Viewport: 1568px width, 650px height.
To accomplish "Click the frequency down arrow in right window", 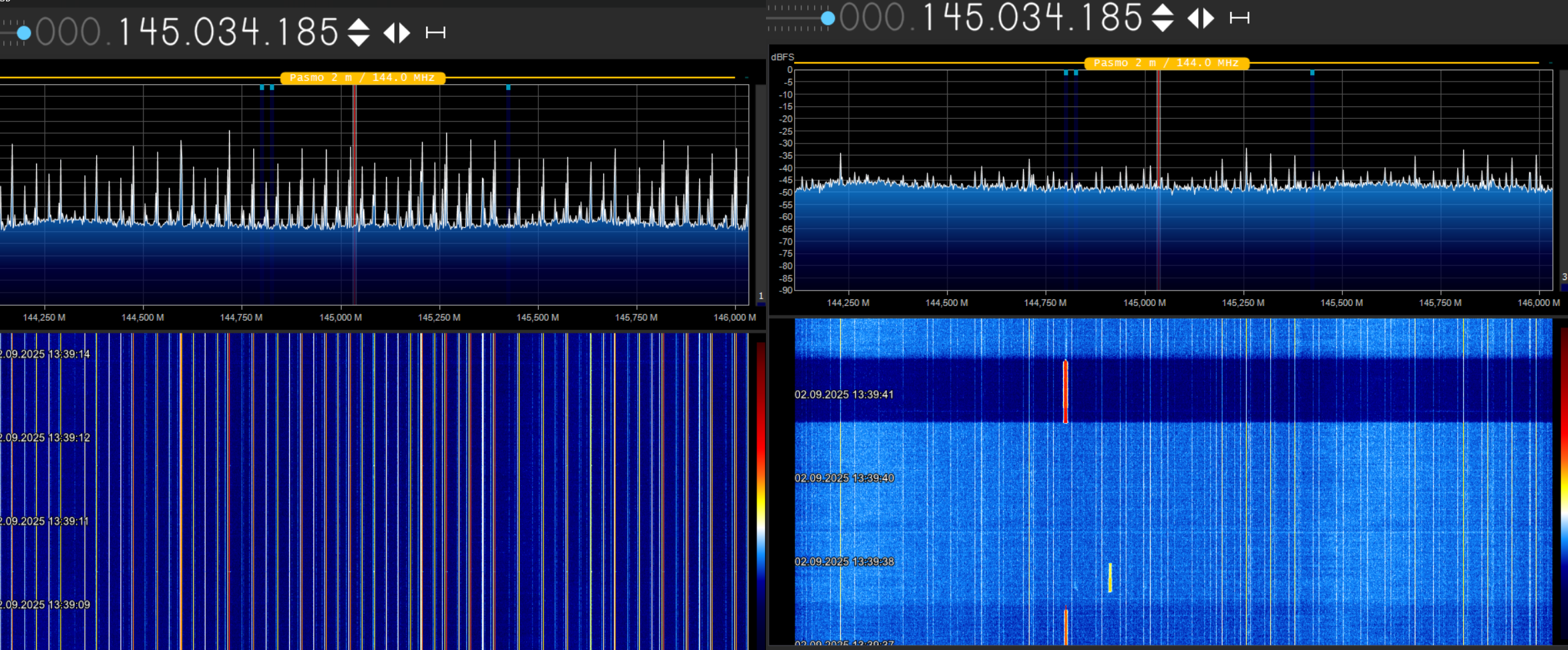I will pyautogui.click(x=1163, y=25).
